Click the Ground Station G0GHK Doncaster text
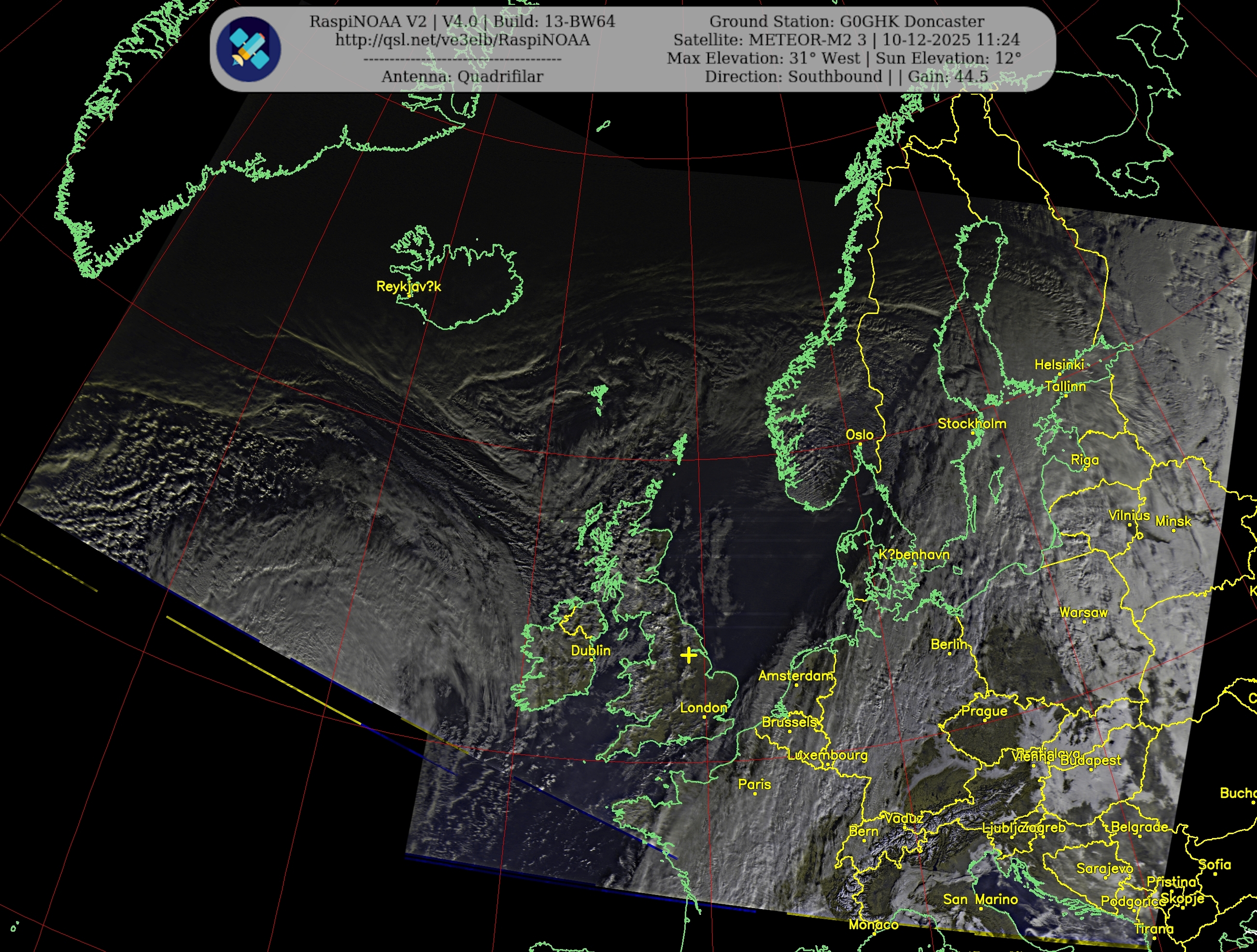1257x952 pixels. click(847, 22)
